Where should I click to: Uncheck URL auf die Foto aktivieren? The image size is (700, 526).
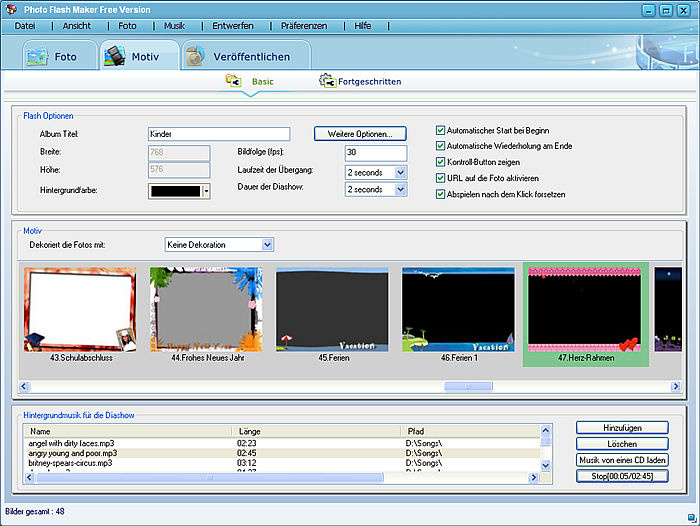(441, 178)
